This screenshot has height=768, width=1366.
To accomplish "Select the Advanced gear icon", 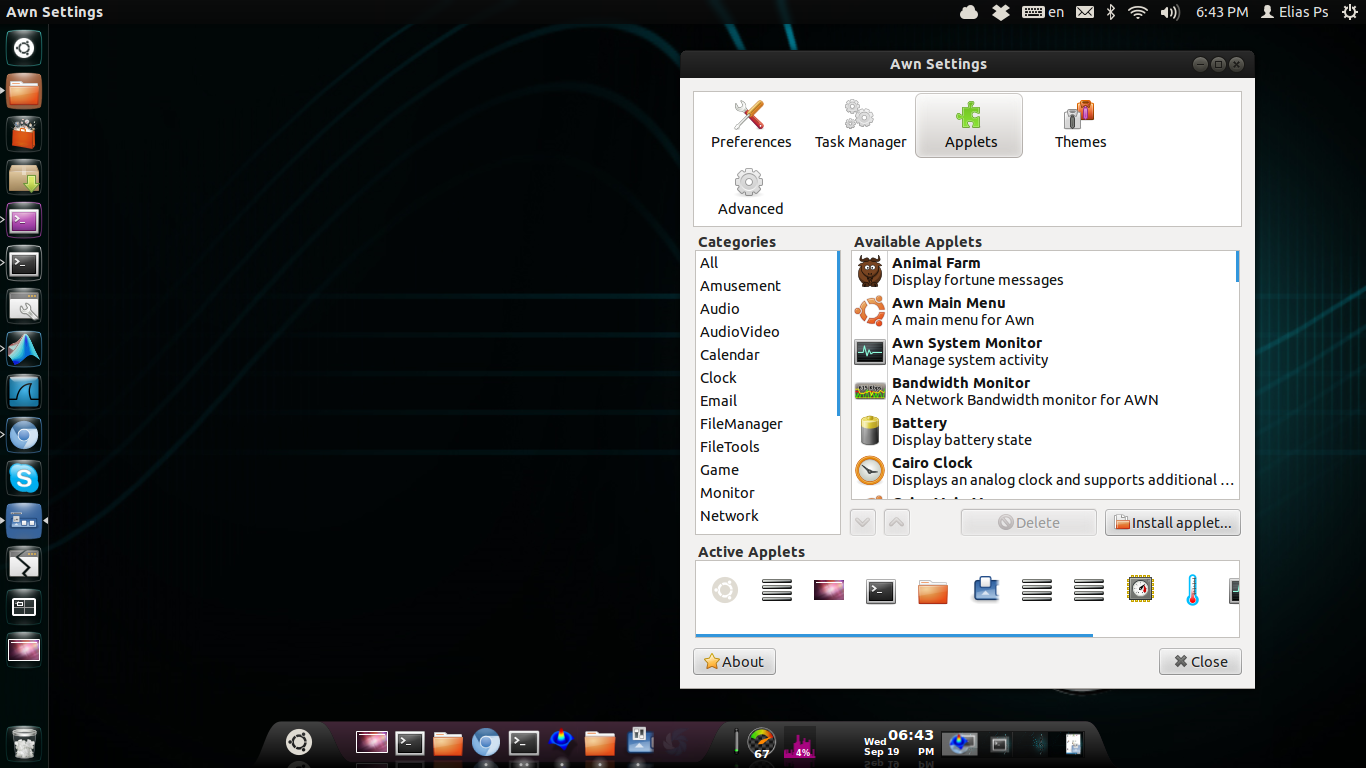I will (749, 183).
